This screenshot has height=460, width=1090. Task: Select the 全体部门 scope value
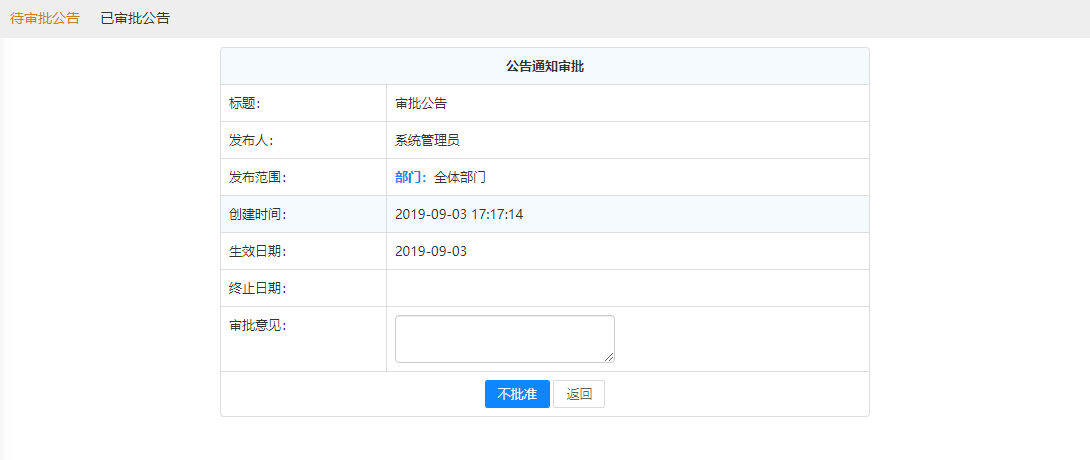(x=460, y=177)
